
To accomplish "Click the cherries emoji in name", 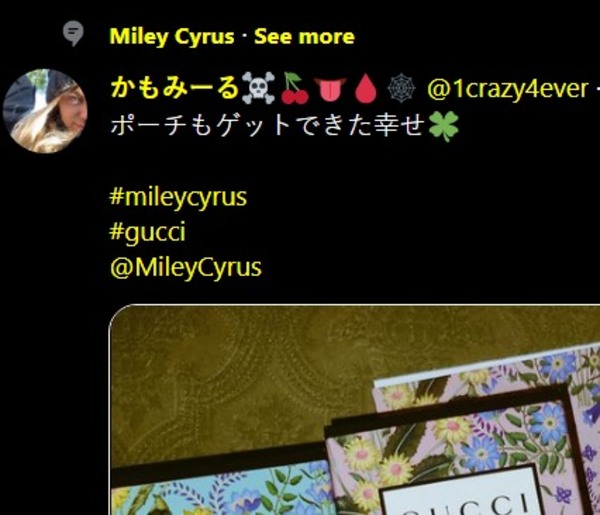I will (295, 88).
